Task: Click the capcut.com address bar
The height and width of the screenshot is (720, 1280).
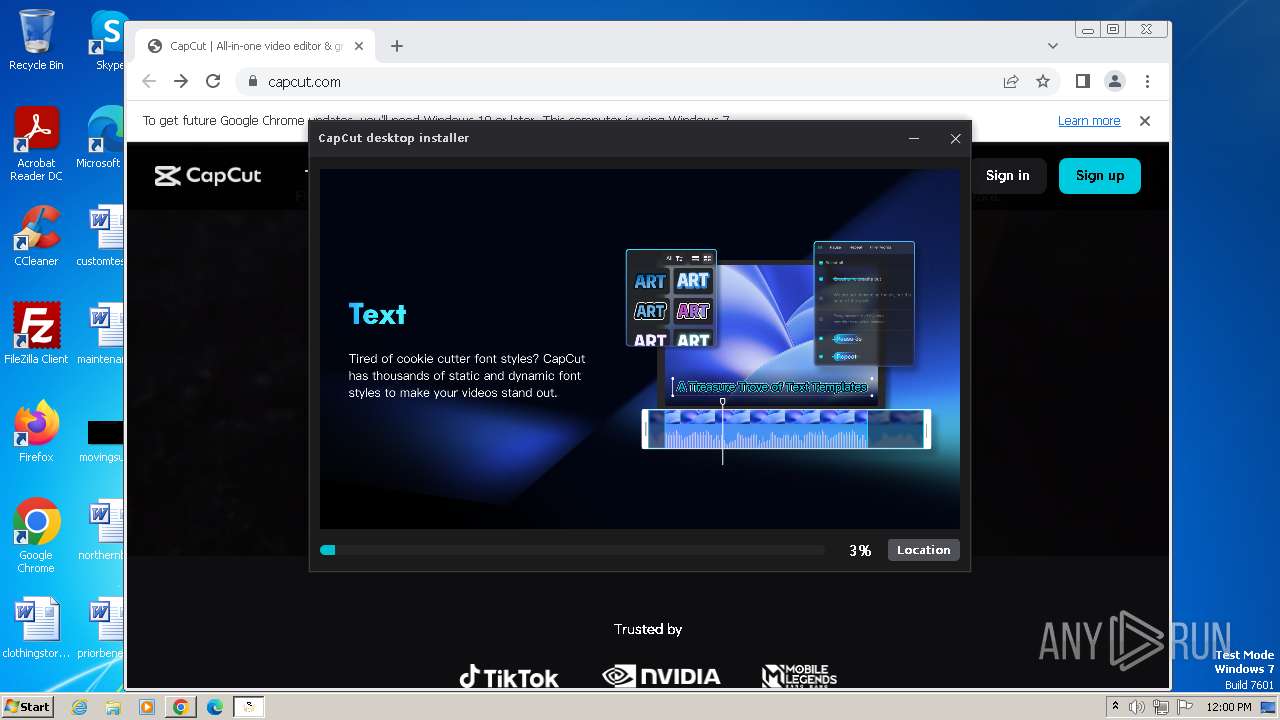Action: pos(620,82)
